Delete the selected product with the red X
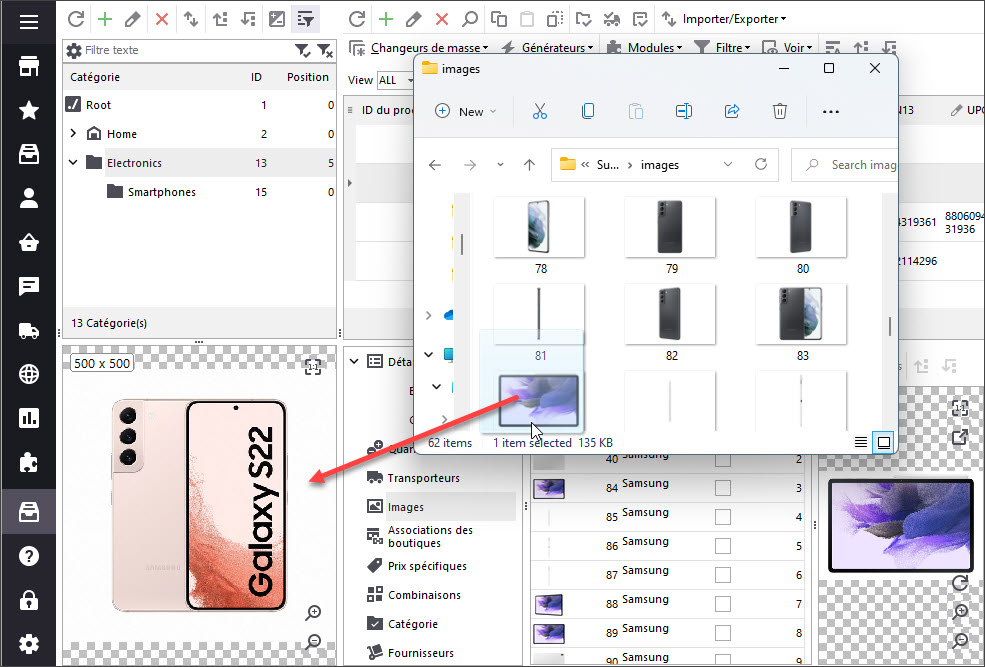Image resolution: width=985 pixels, height=667 pixels. [x=442, y=19]
